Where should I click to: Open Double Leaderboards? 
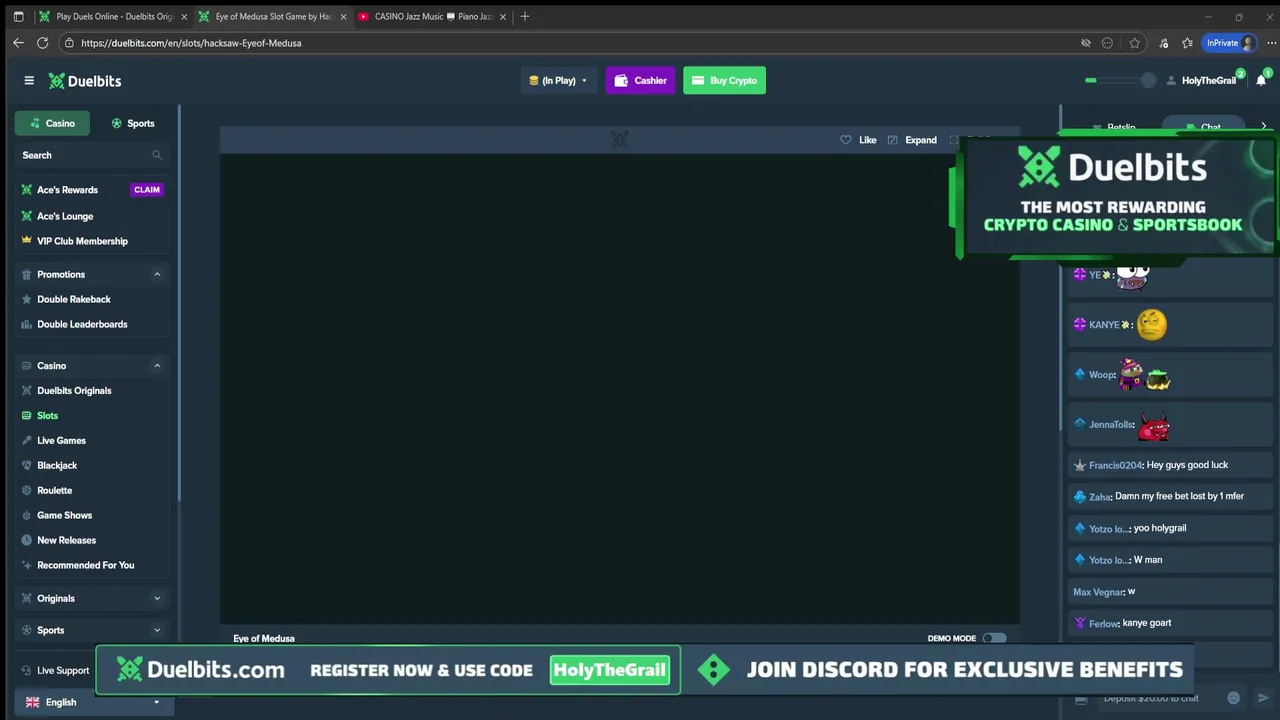82,324
